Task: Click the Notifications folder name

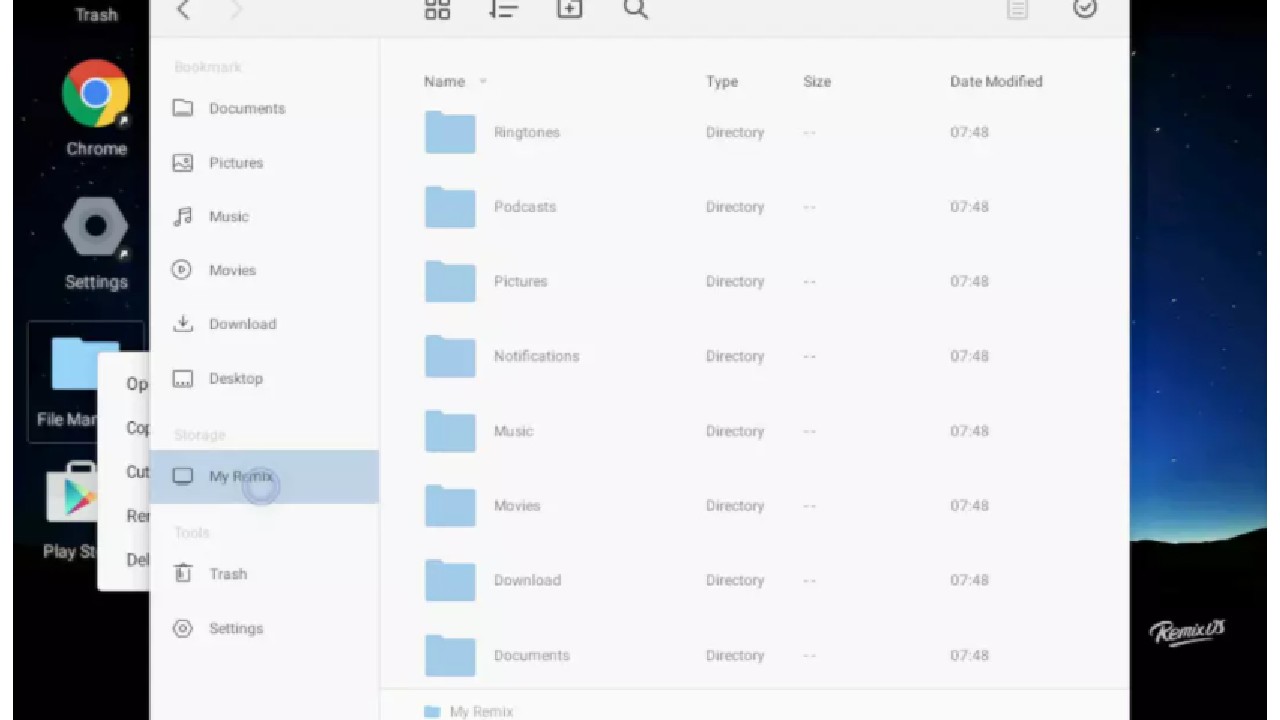Action: coord(536,356)
